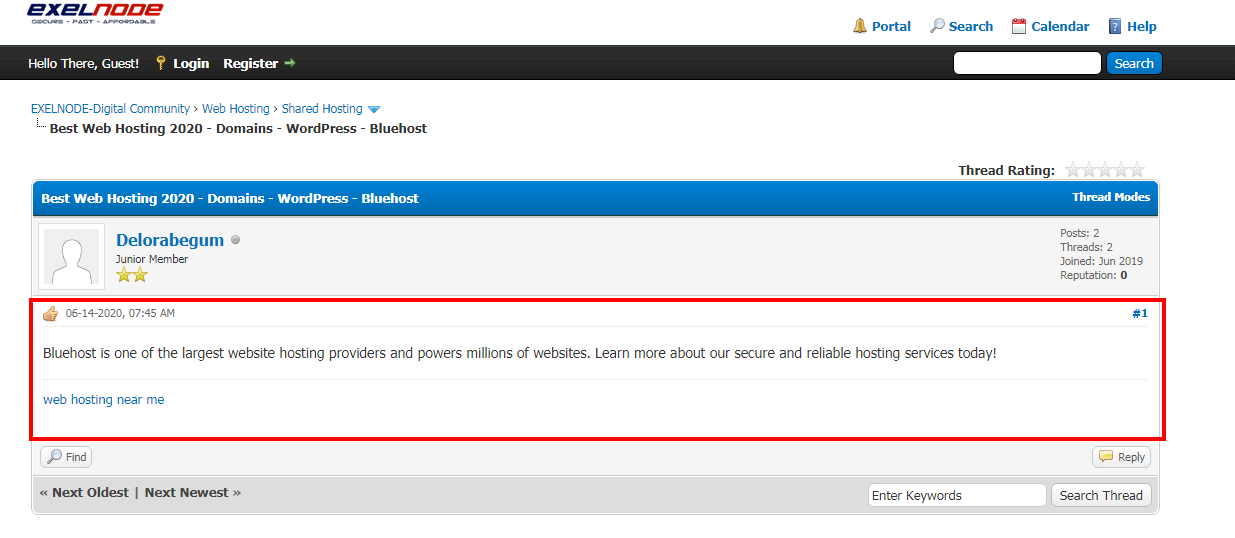Click the thread title in blue header bar
The width and height of the screenshot is (1235, 538).
pos(230,198)
